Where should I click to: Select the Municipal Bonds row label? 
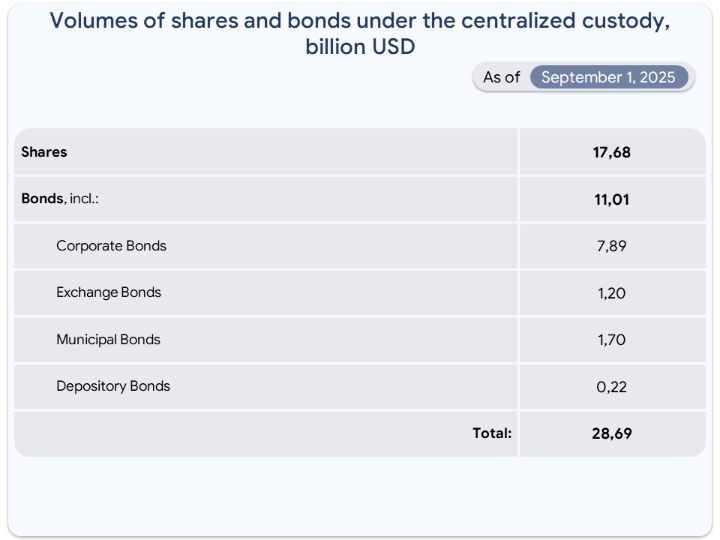pyautogui.click(x=108, y=339)
